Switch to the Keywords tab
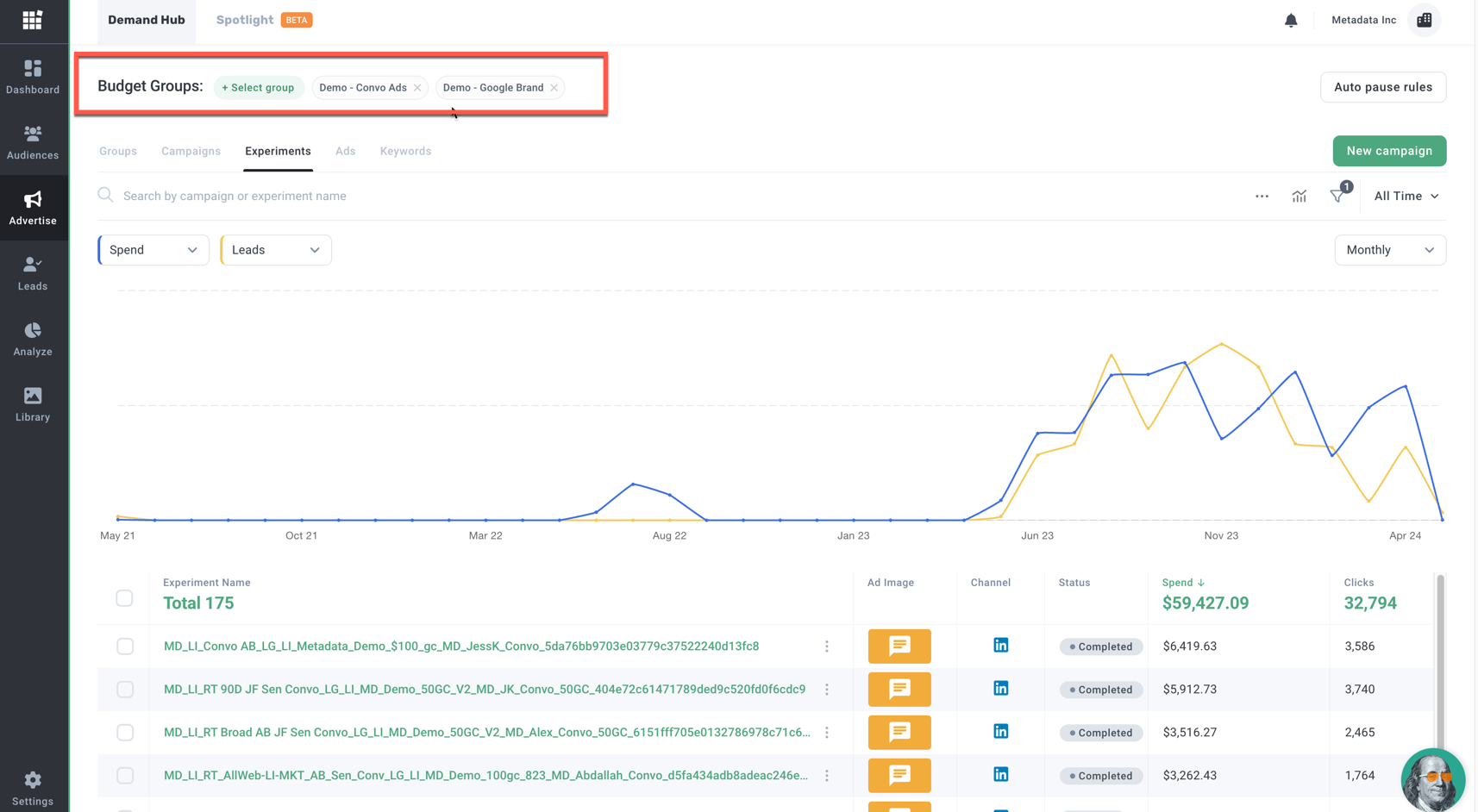Image resolution: width=1478 pixels, height=812 pixels. [405, 152]
